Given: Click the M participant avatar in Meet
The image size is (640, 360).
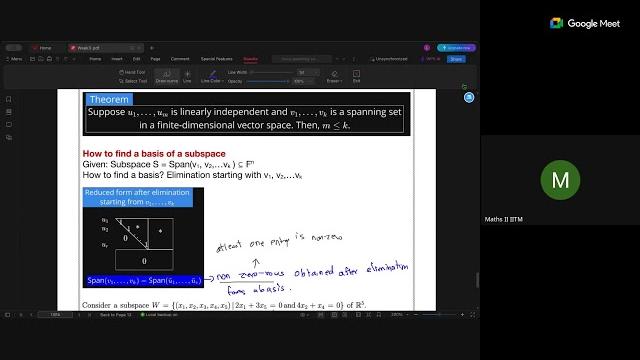Looking at the screenshot, I should point(560,180).
